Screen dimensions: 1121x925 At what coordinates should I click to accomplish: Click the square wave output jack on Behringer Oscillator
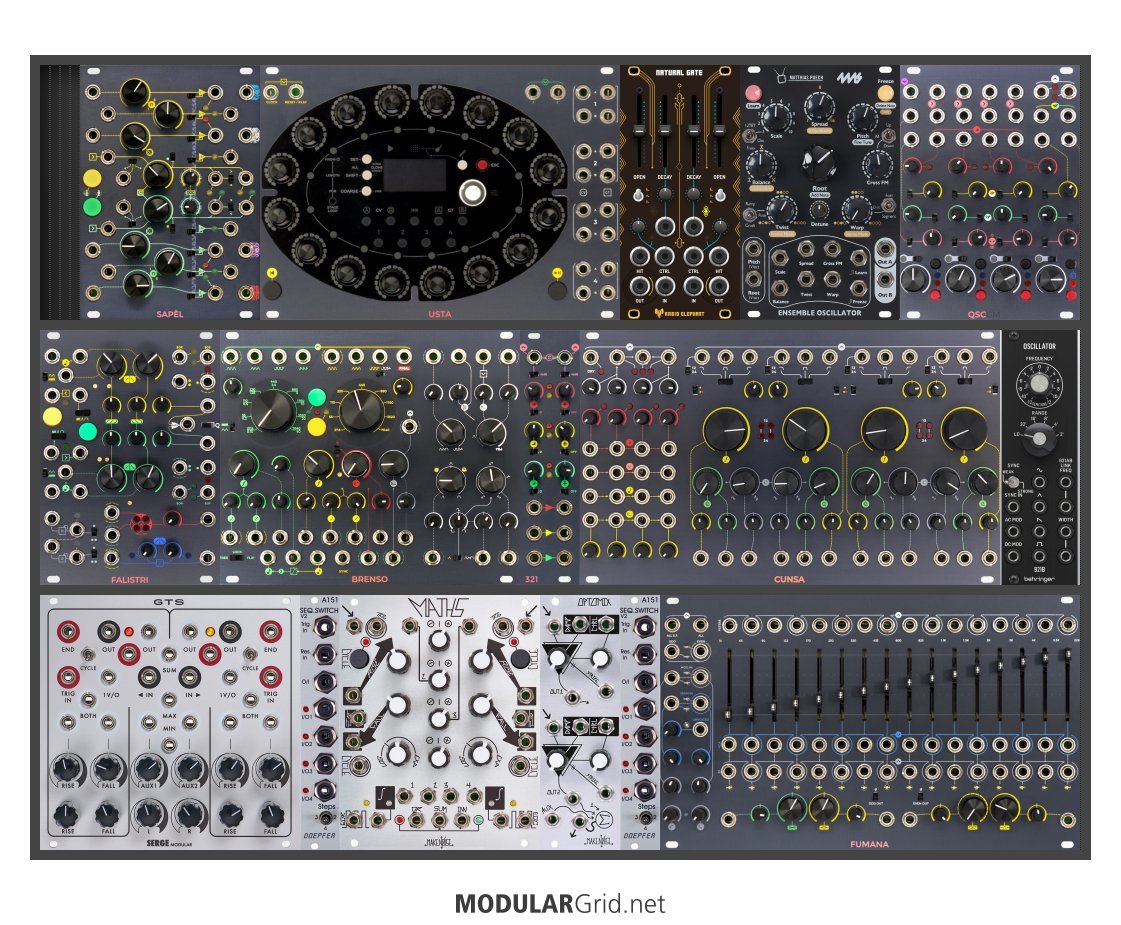tap(1039, 557)
